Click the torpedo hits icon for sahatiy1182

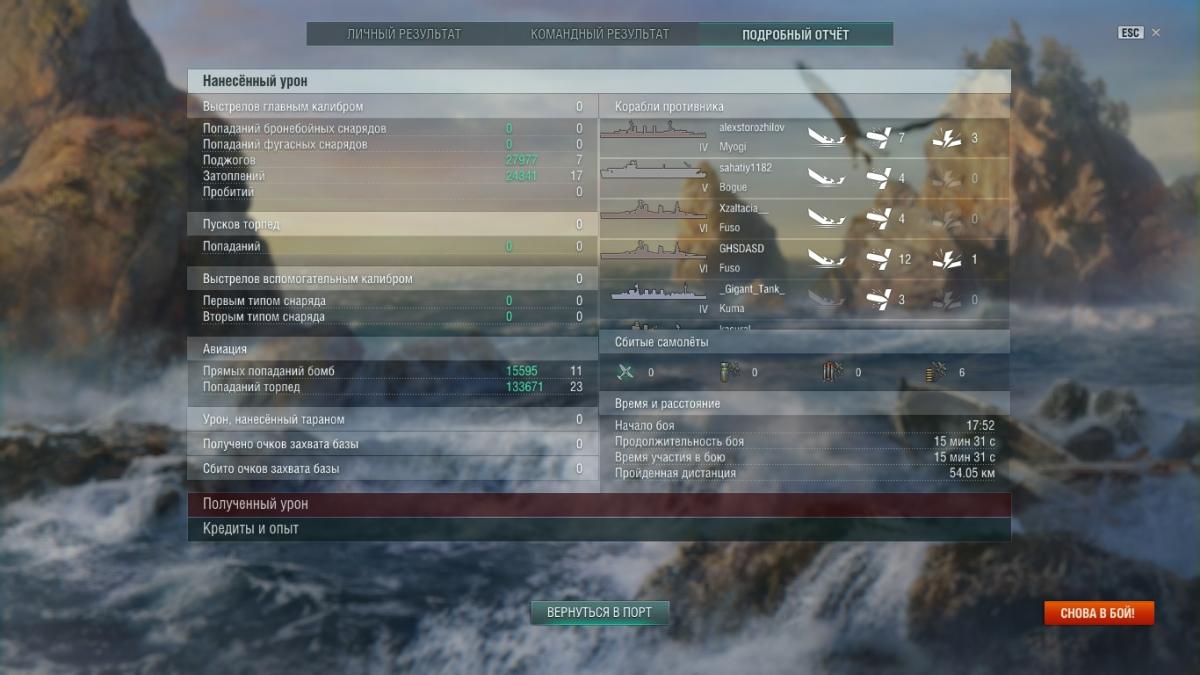click(x=878, y=178)
